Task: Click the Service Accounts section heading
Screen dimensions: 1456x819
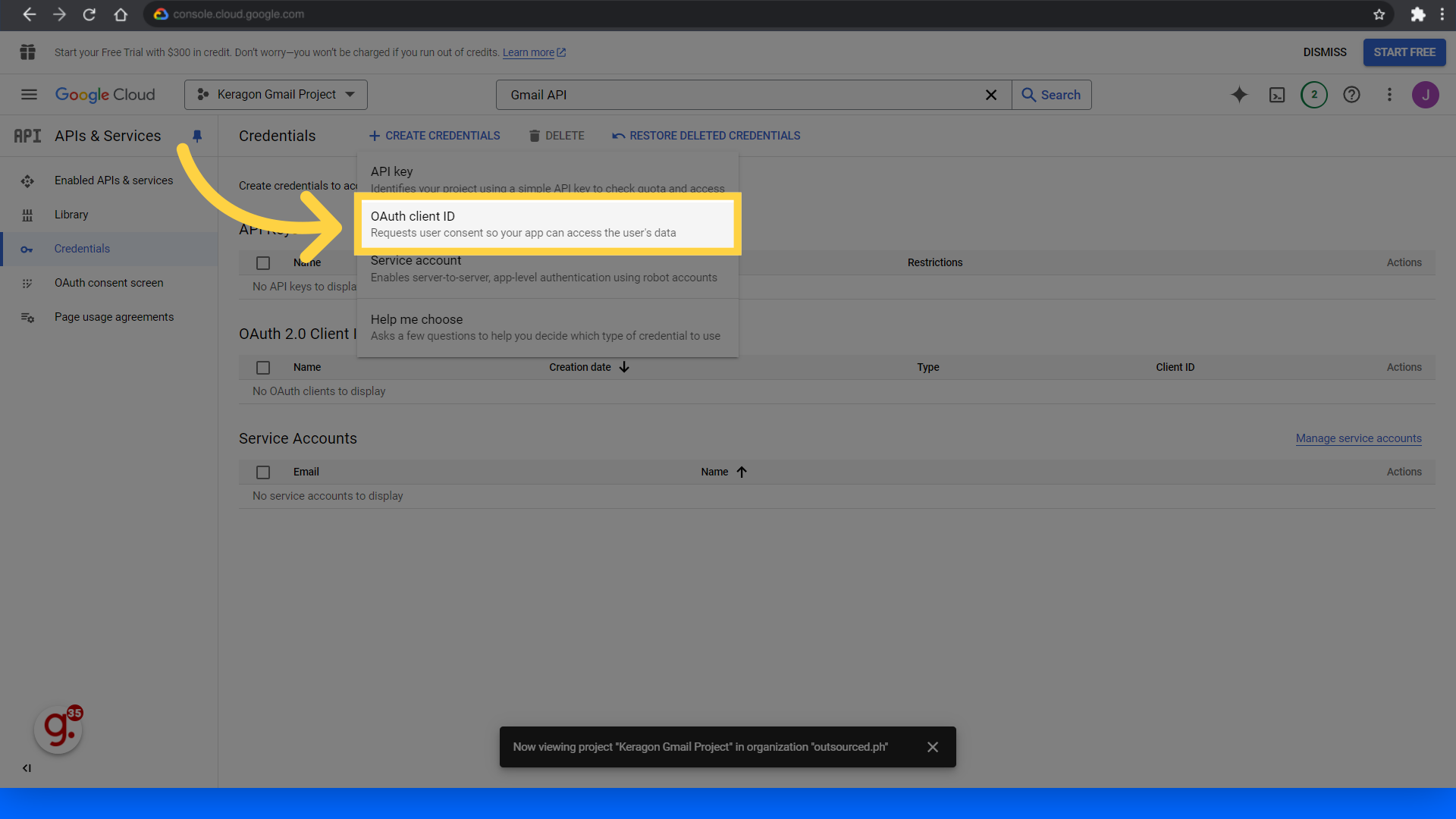Action: tap(297, 438)
